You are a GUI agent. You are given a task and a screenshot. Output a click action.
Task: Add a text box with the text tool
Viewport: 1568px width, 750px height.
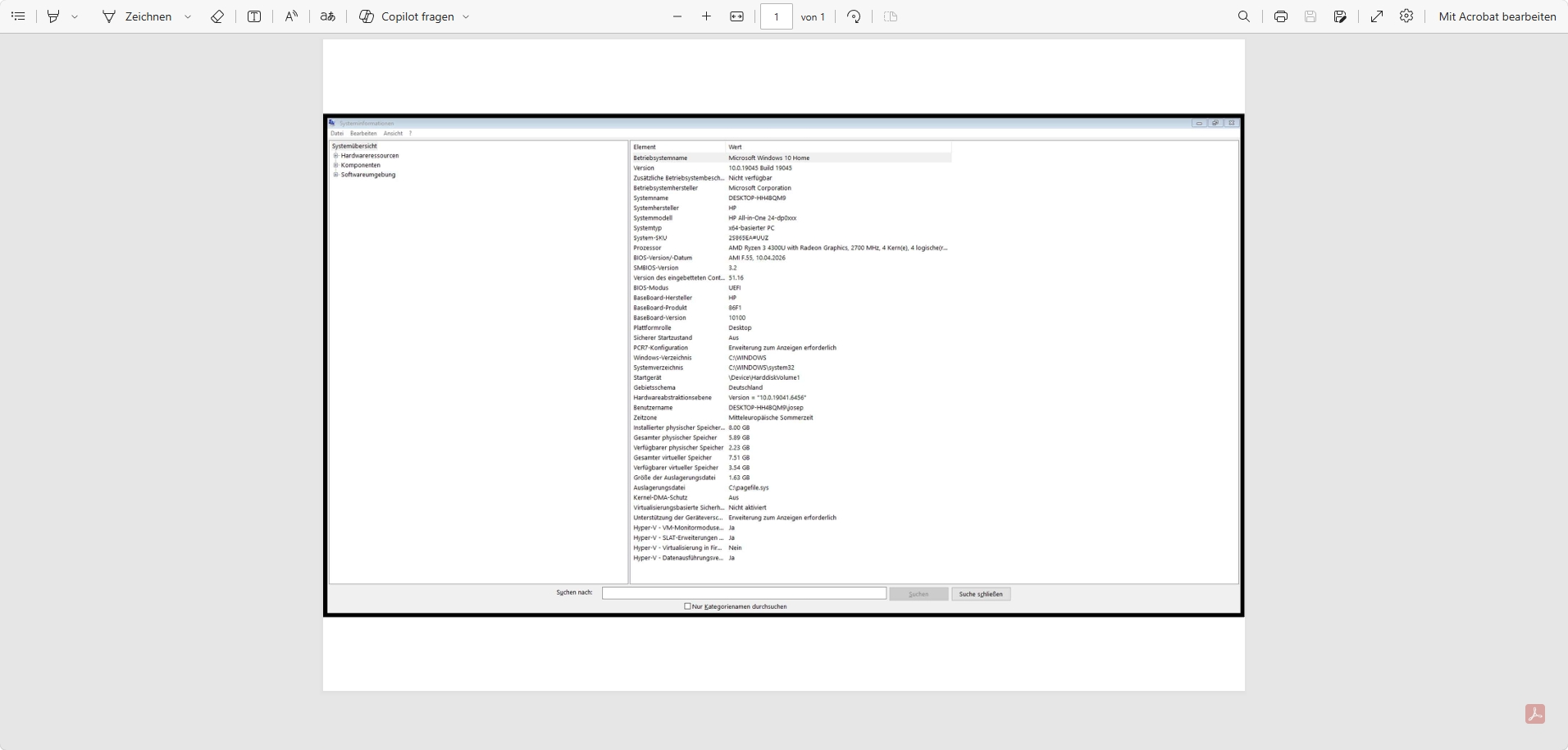(x=254, y=16)
